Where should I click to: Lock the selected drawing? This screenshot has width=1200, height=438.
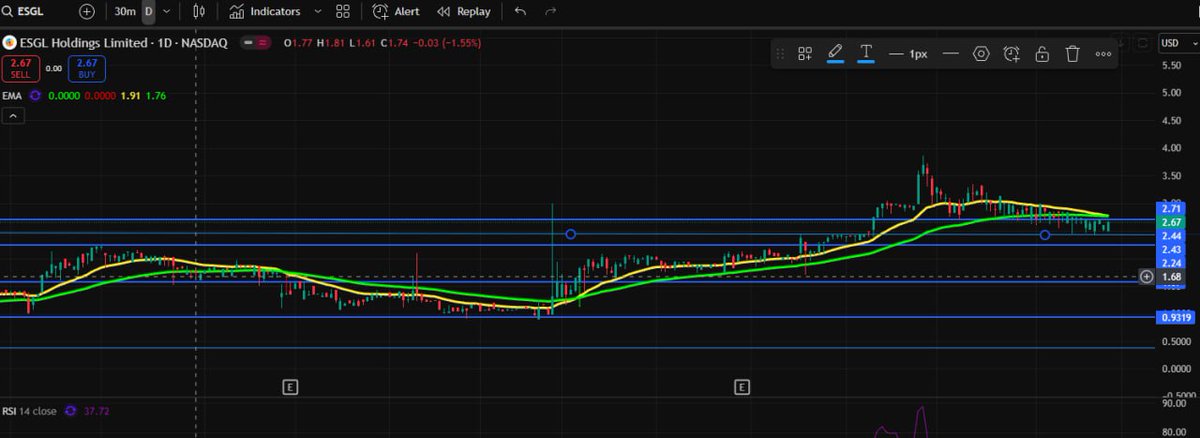[1042, 54]
